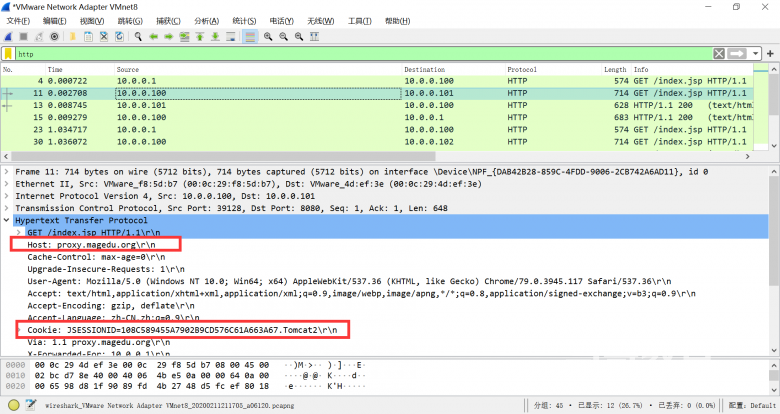Expand the GET /index.jsp request line

click(19, 232)
